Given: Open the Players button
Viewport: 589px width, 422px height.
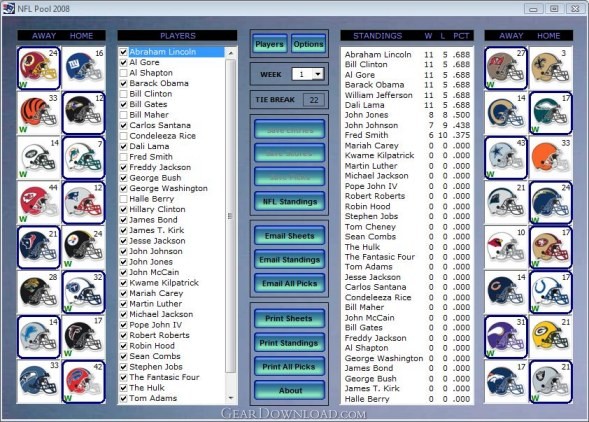Looking at the screenshot, I should pos(270,44).
